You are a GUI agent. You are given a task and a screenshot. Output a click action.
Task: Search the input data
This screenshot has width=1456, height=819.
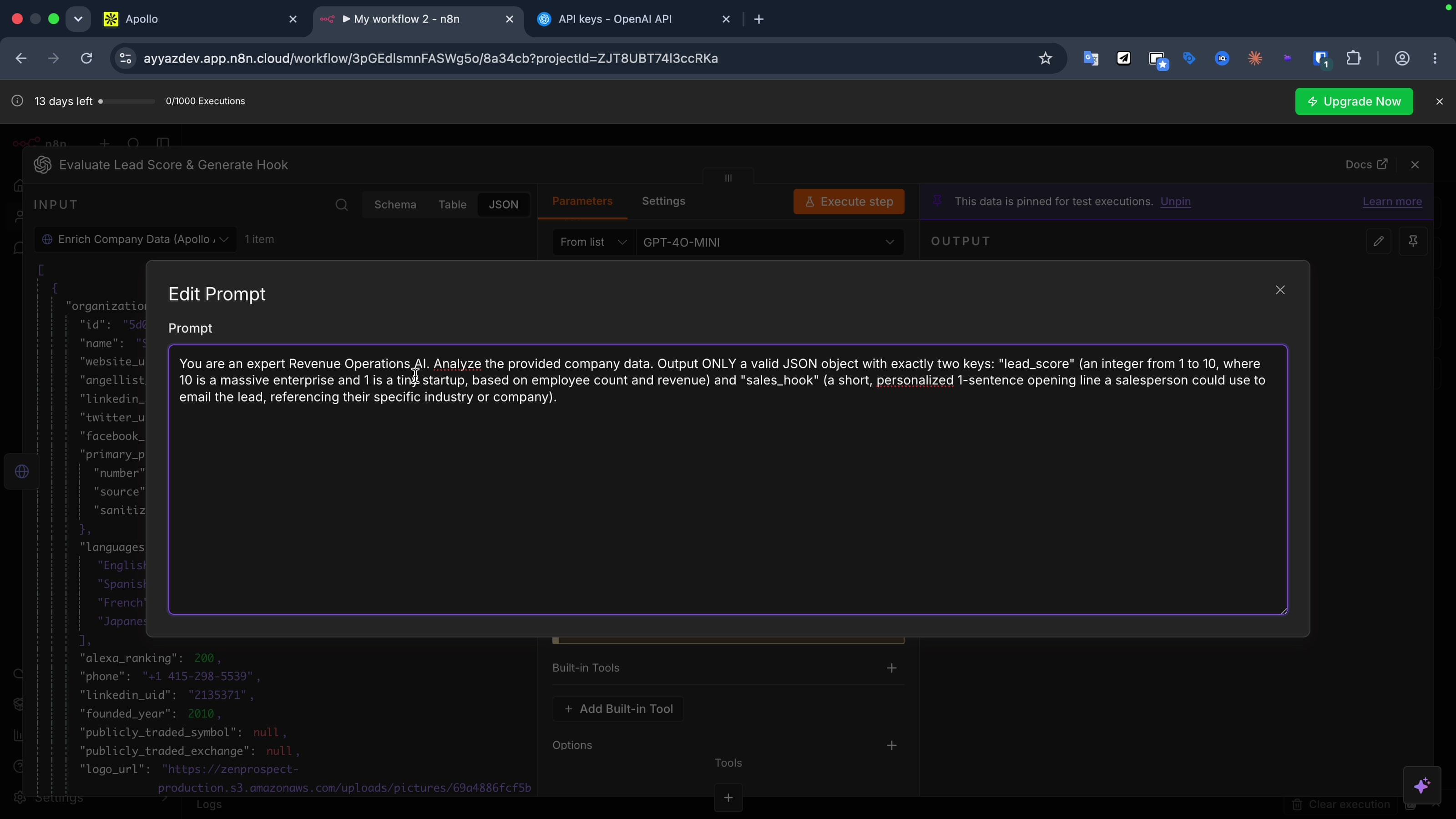point(341,205)
